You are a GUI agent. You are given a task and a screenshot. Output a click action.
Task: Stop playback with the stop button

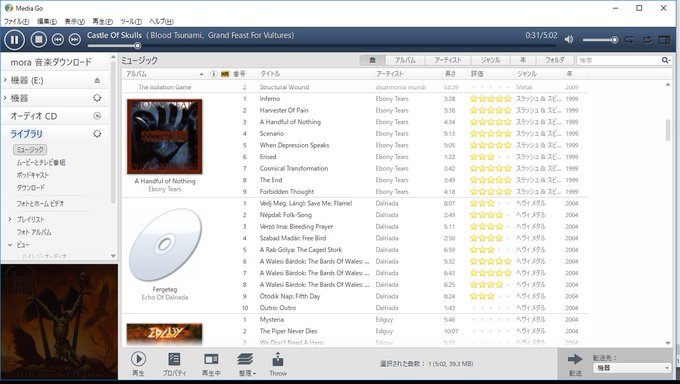pyautogui.click(x=39, y=39)
